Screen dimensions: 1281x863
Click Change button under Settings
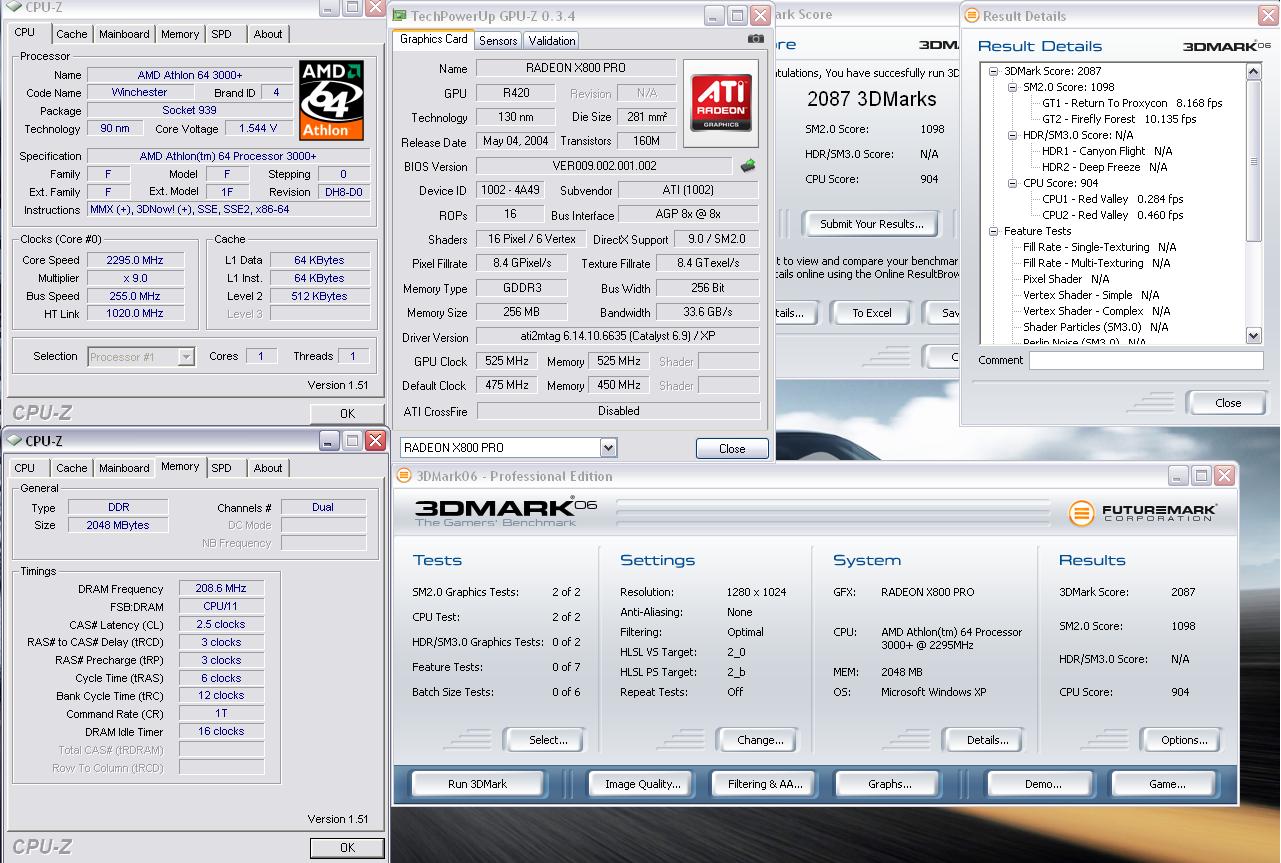760,740
